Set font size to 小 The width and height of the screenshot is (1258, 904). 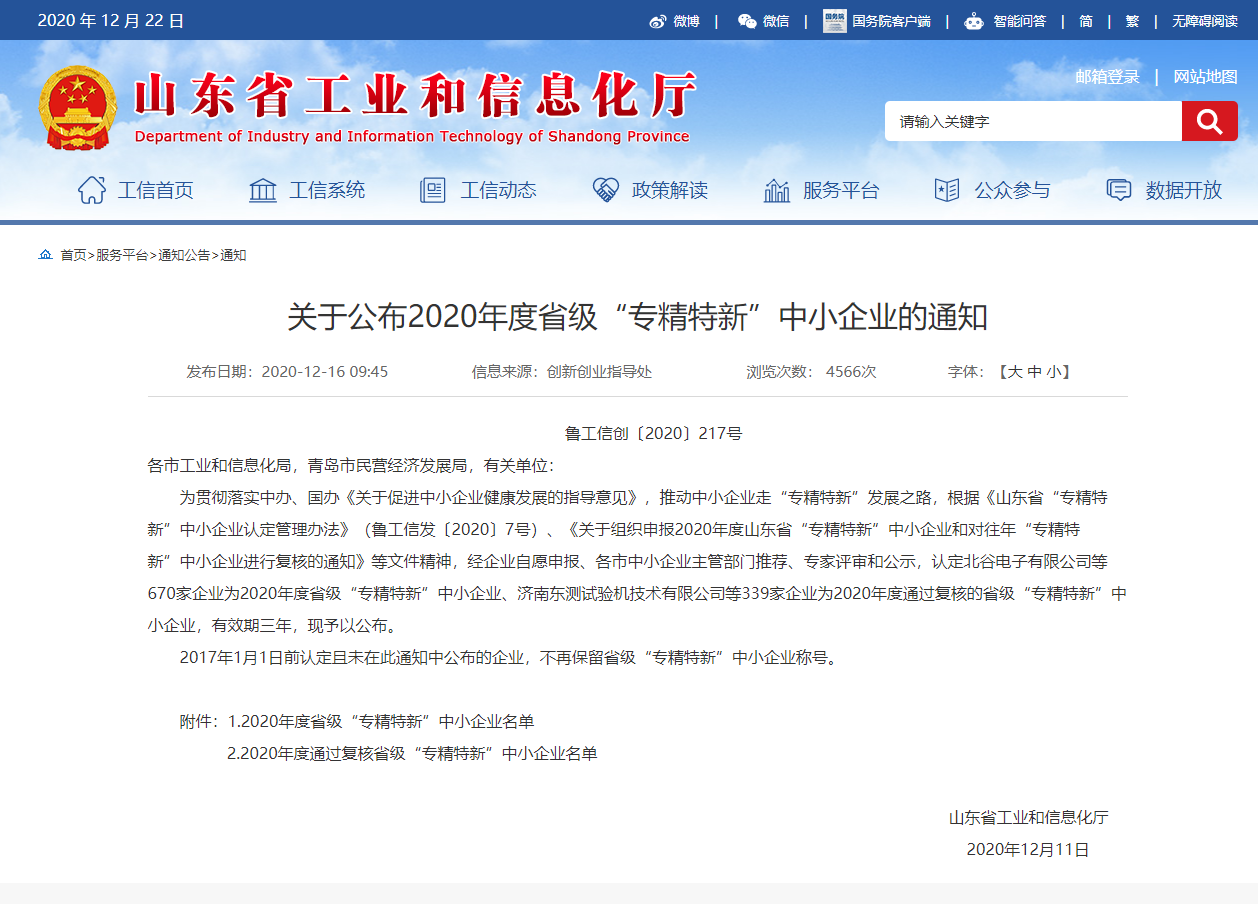[1054, 372]
